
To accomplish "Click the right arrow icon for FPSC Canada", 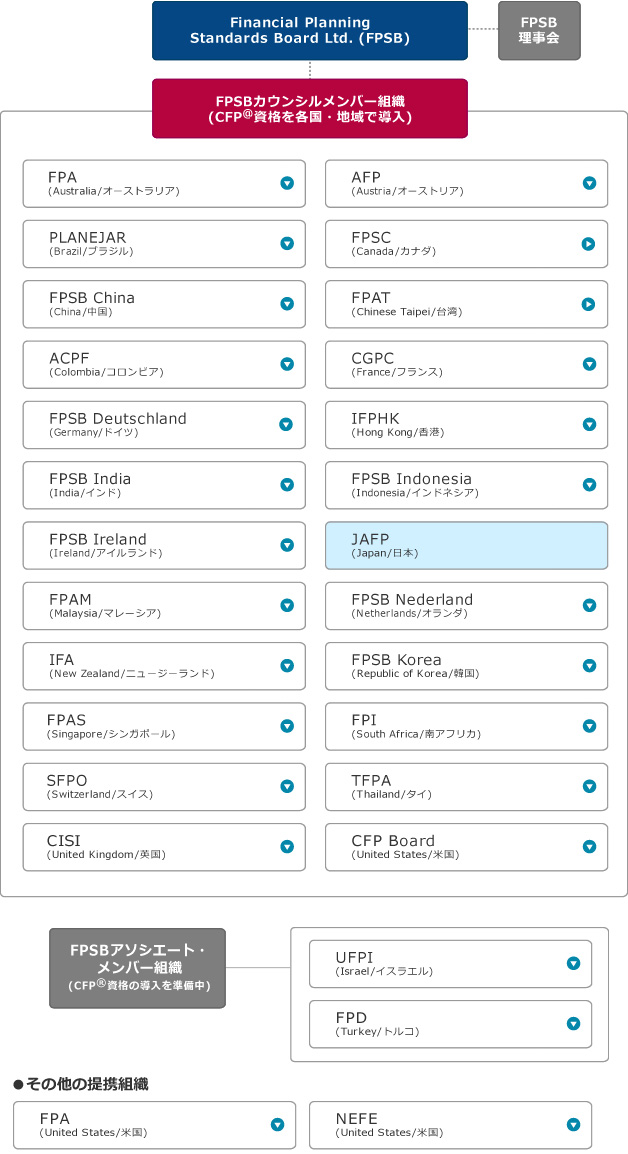I will [x=589, y=243].
